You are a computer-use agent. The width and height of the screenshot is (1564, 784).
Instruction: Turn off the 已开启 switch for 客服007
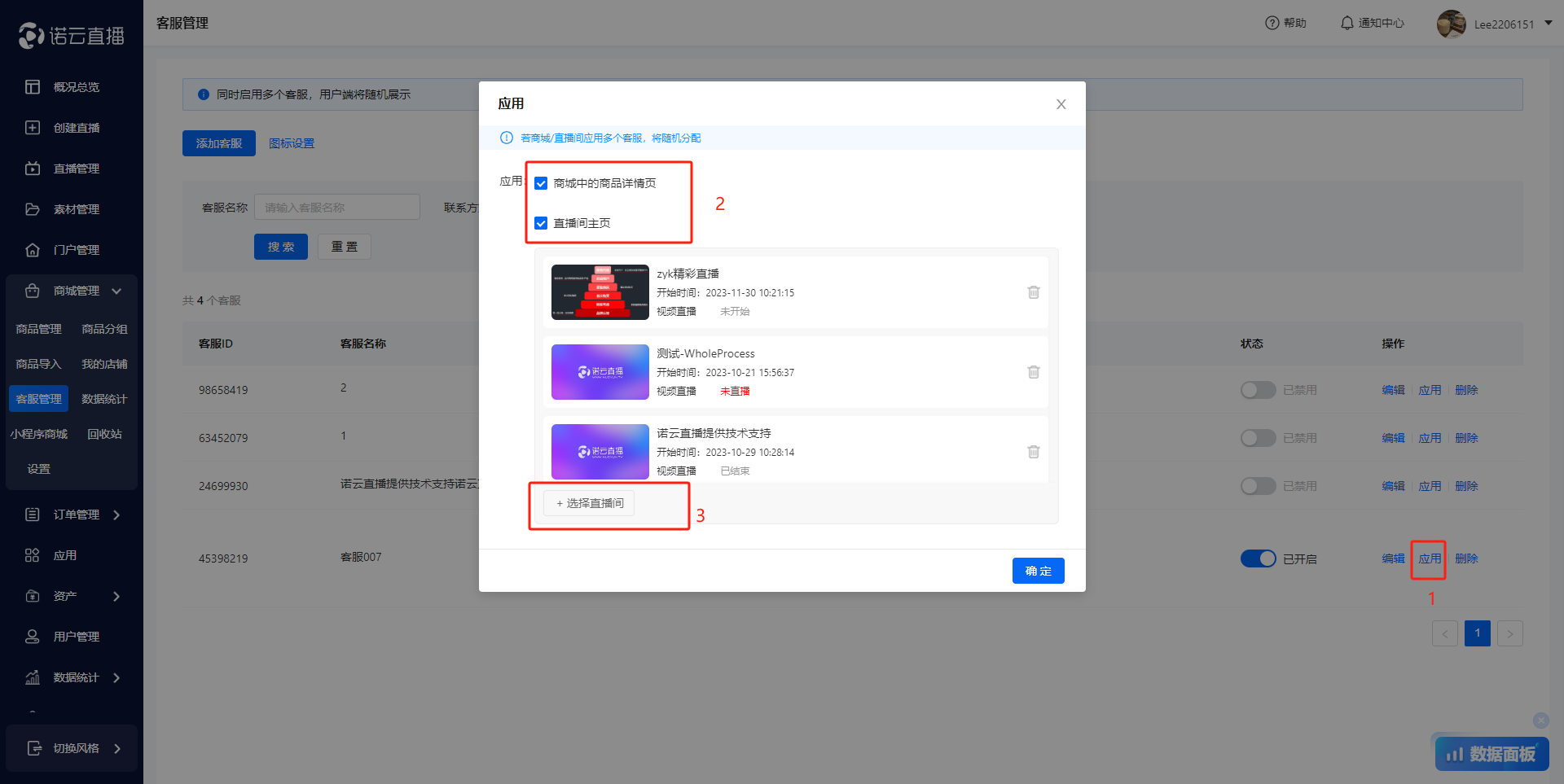[x=1258, y=558]
